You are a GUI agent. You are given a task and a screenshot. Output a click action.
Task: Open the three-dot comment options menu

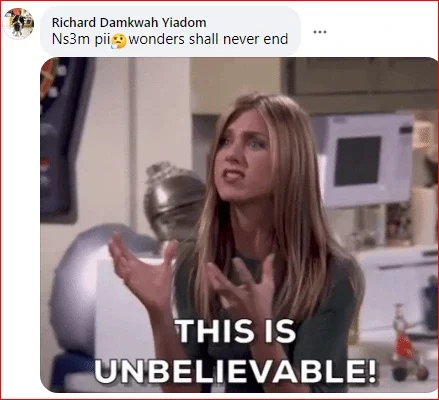point(320,32)
